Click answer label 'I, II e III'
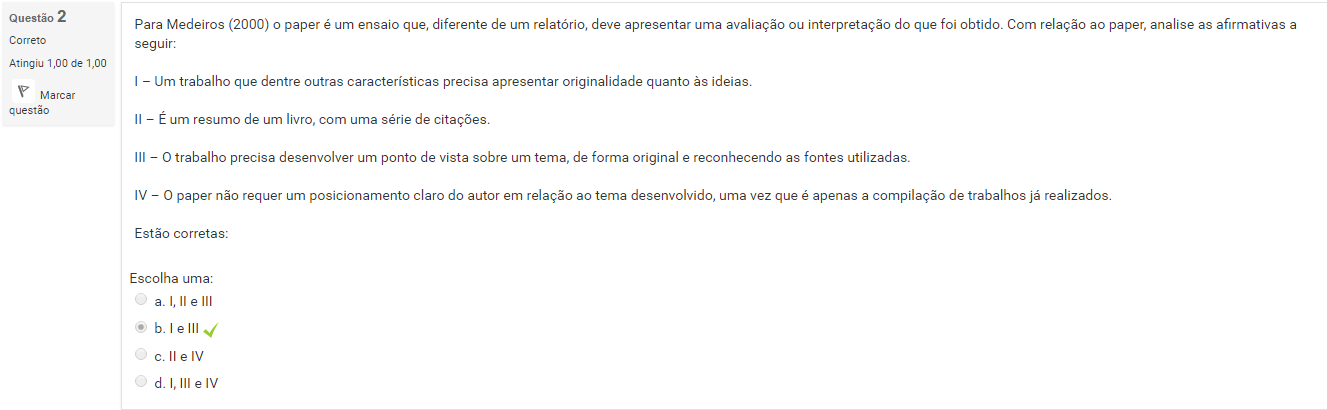1327x410 pixels. tap(183, 300)
